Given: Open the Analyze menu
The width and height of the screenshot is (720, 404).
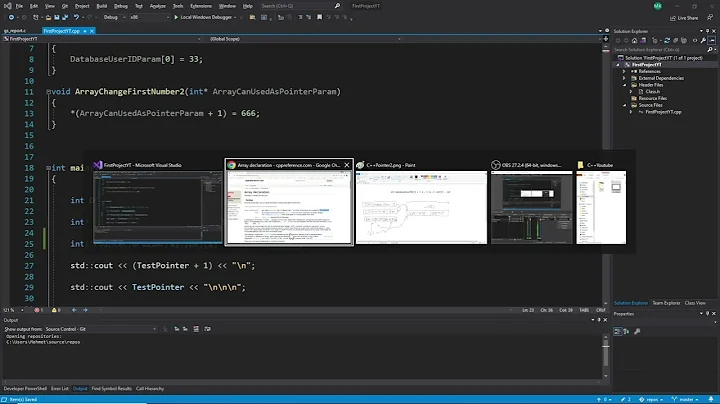Looking at the screenshot, I should (158, 6).
